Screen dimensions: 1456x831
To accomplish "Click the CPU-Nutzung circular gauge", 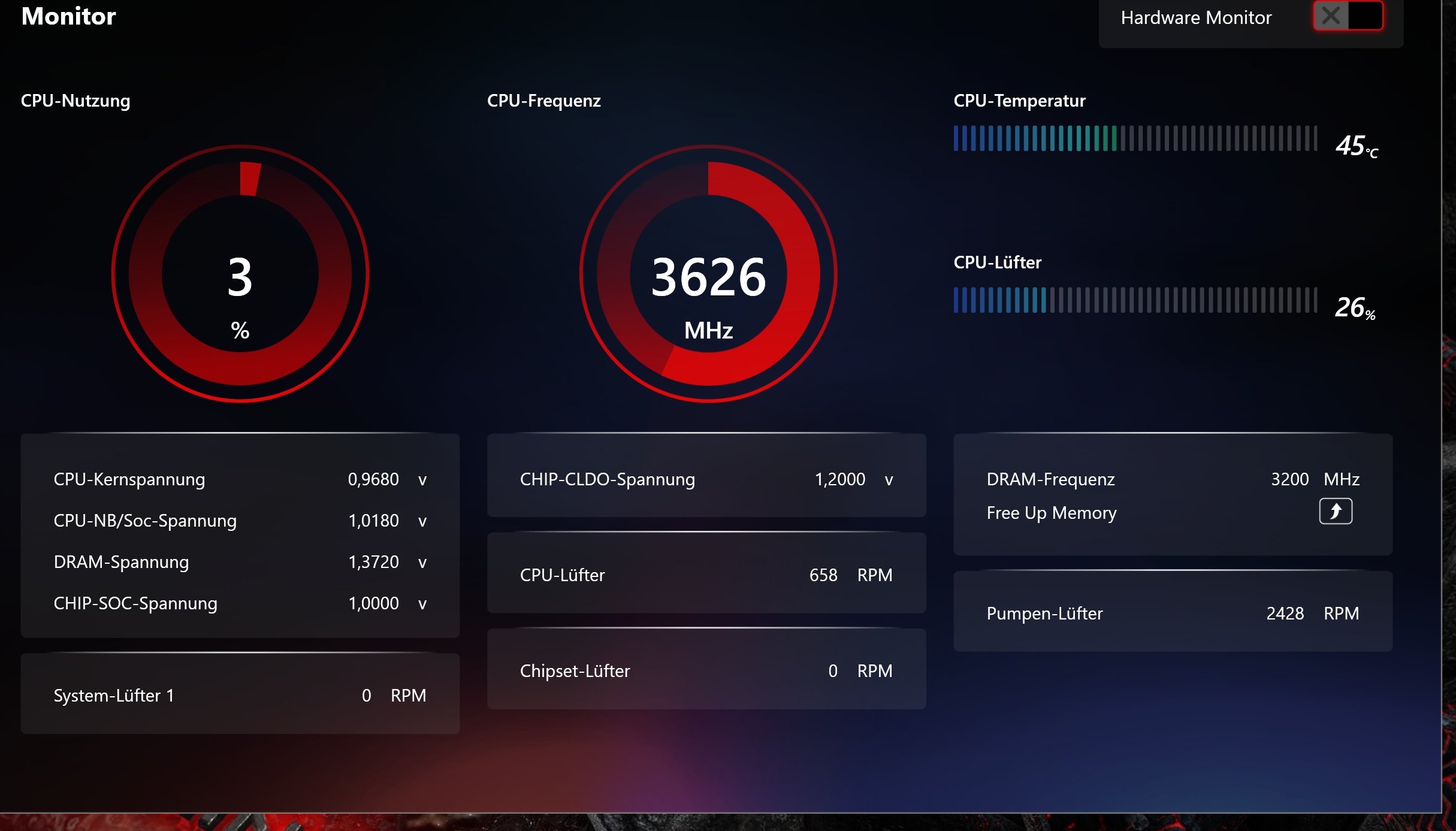I will pyautogui.click(x=240, y=274).
